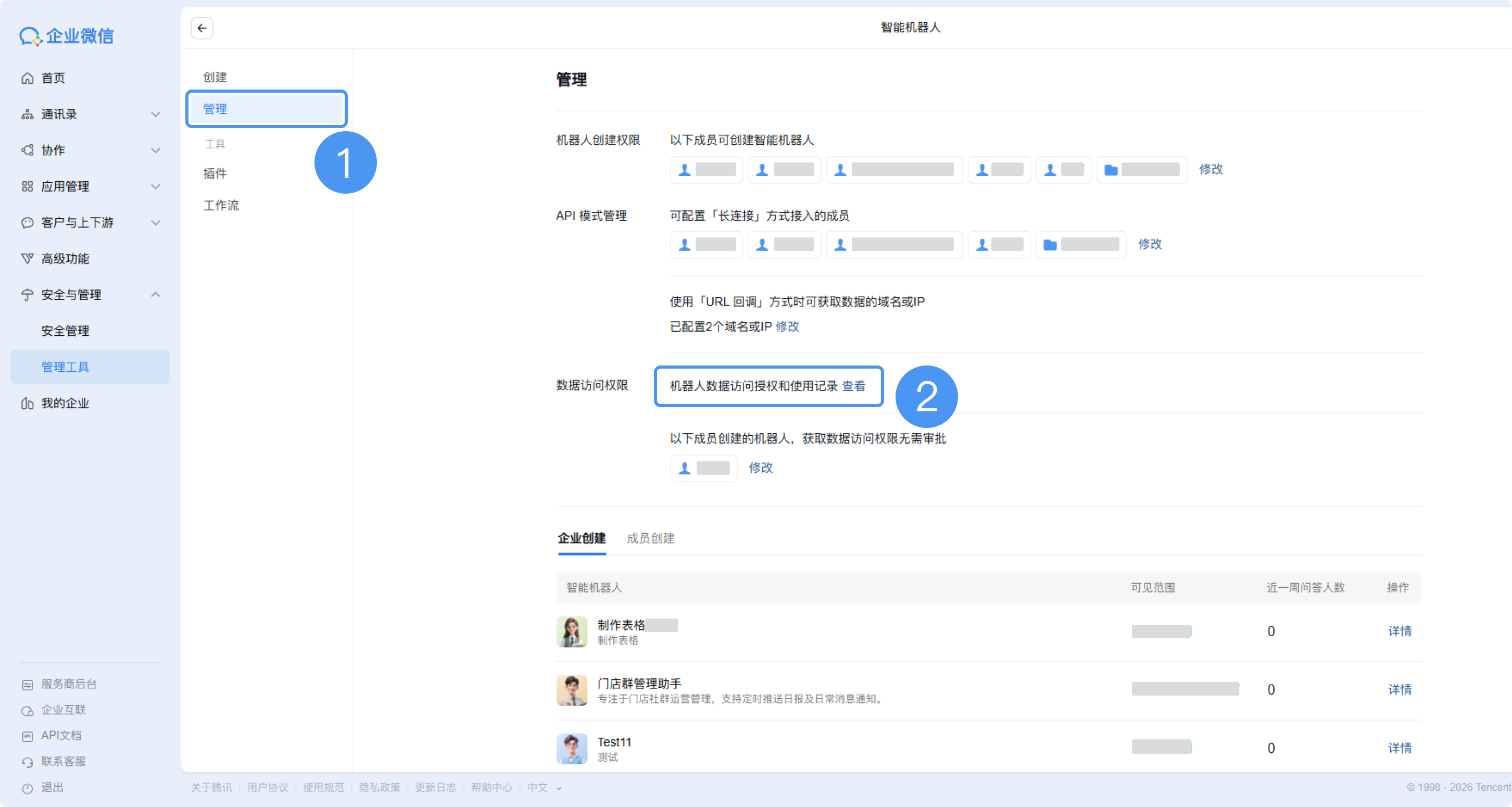The width and height of the screenshot is (1512, 807).
Task: Click the 操作 column header
Action: (1398, 587)
